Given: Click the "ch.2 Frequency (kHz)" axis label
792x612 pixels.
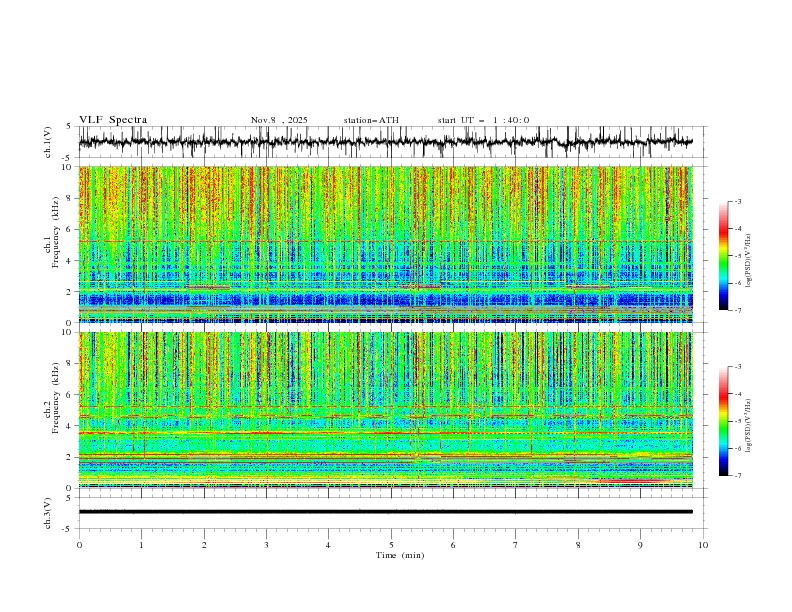Looking at the screenshot, I should coord(52,398).
